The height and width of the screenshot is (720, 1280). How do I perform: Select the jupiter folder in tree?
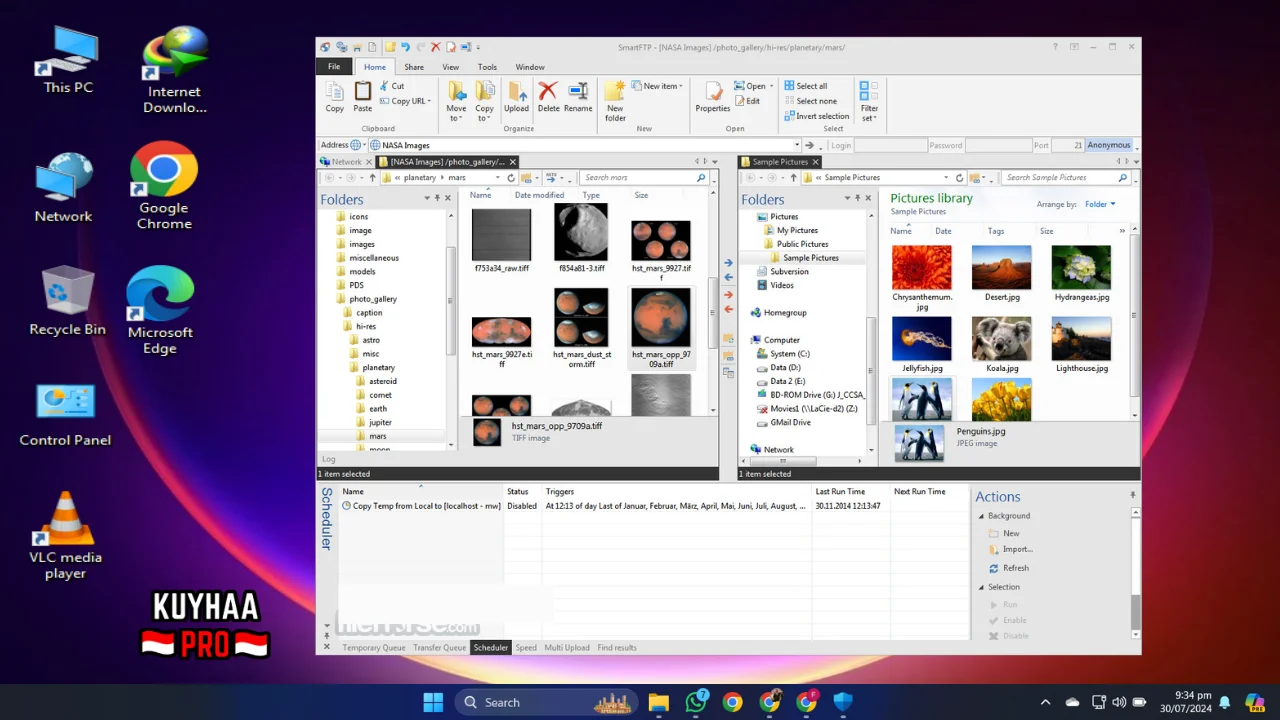tap(380, 422)
